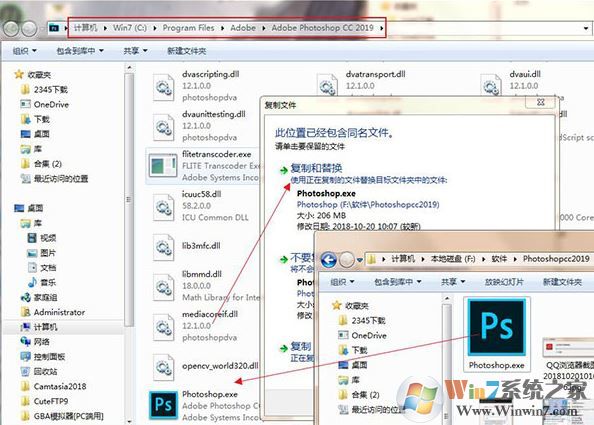Click back arrow in F: Photoshopcc2019 window
This screenshot has width=594, height=425.
click(x=328, y=260)
